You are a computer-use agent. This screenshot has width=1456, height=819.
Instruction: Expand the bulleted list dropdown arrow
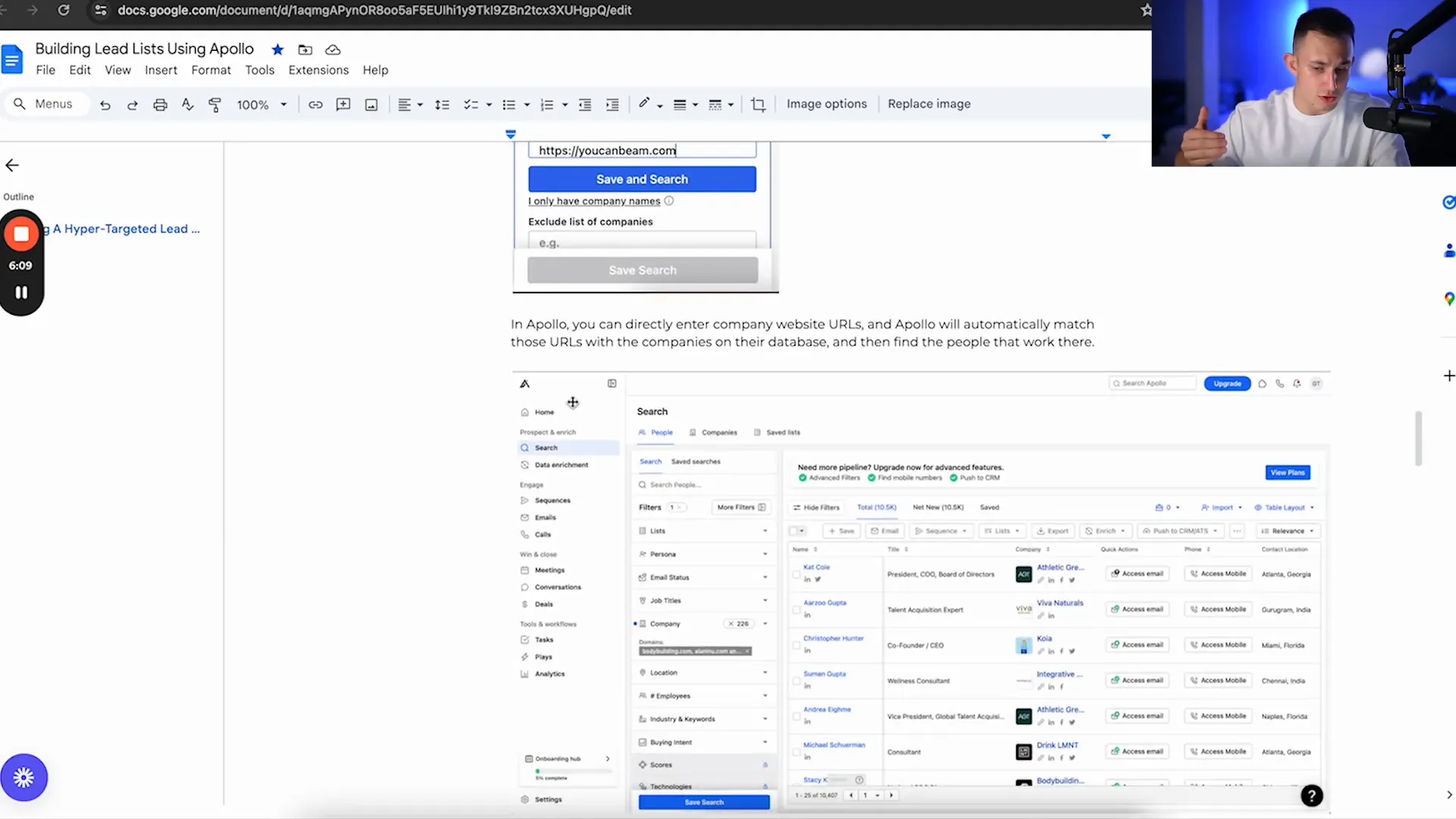click(x=527, y=105)
